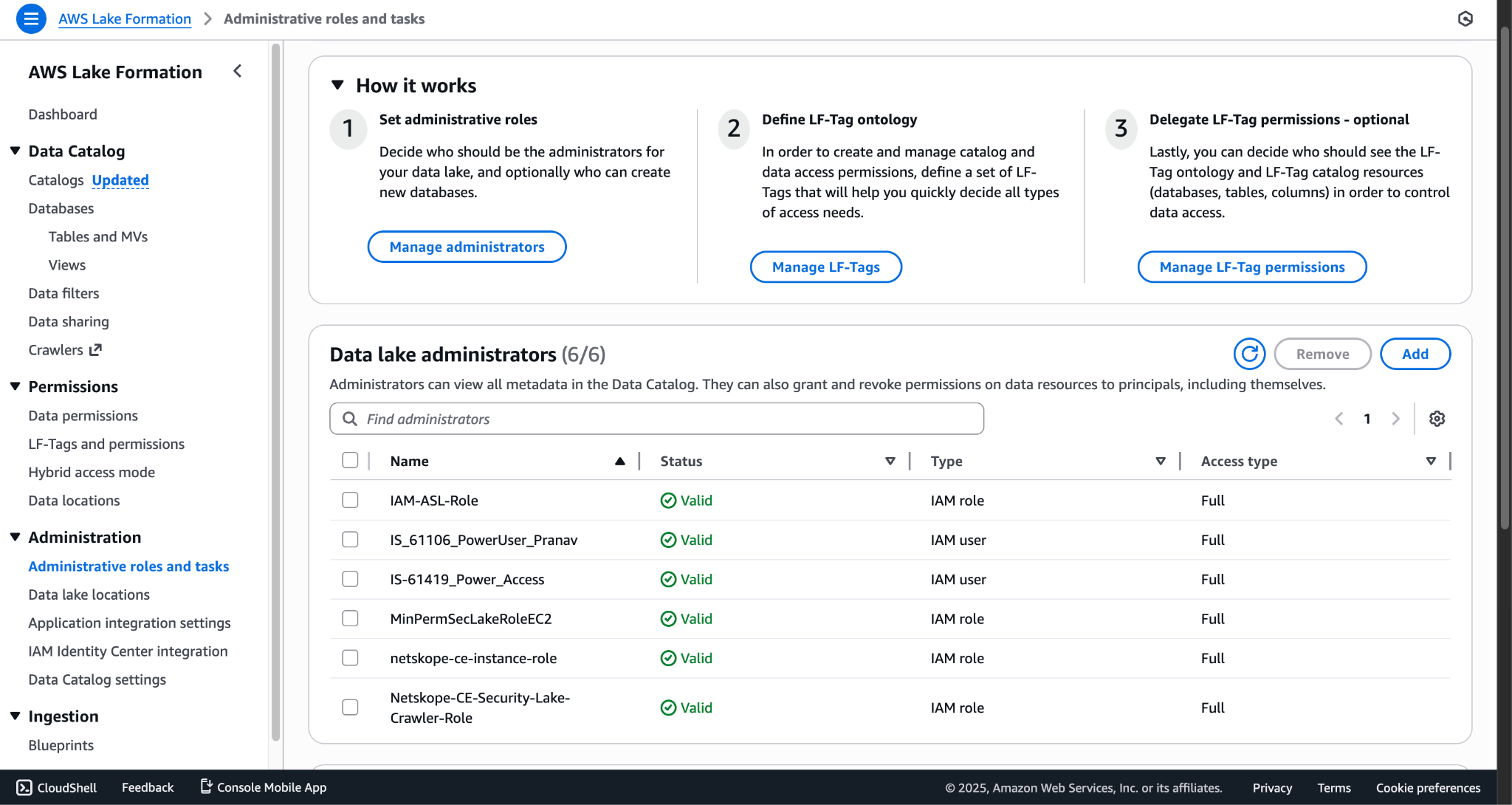Check the Netskope-CE-Security-Lake-Crawler-Role row checkbox
The image size is (1512, 805).
(x=350, y=707)
